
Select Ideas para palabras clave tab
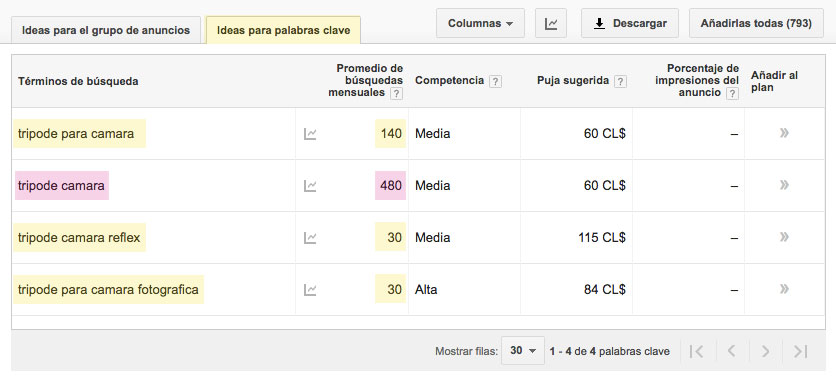tap(283, 30)
